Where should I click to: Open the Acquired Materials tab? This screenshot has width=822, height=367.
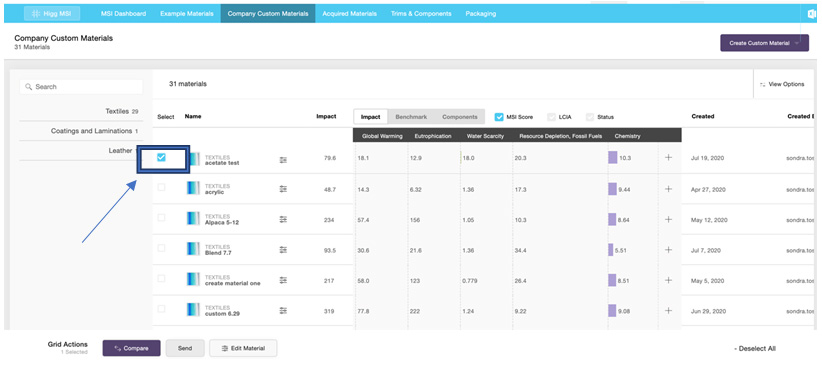click(349, 14)
